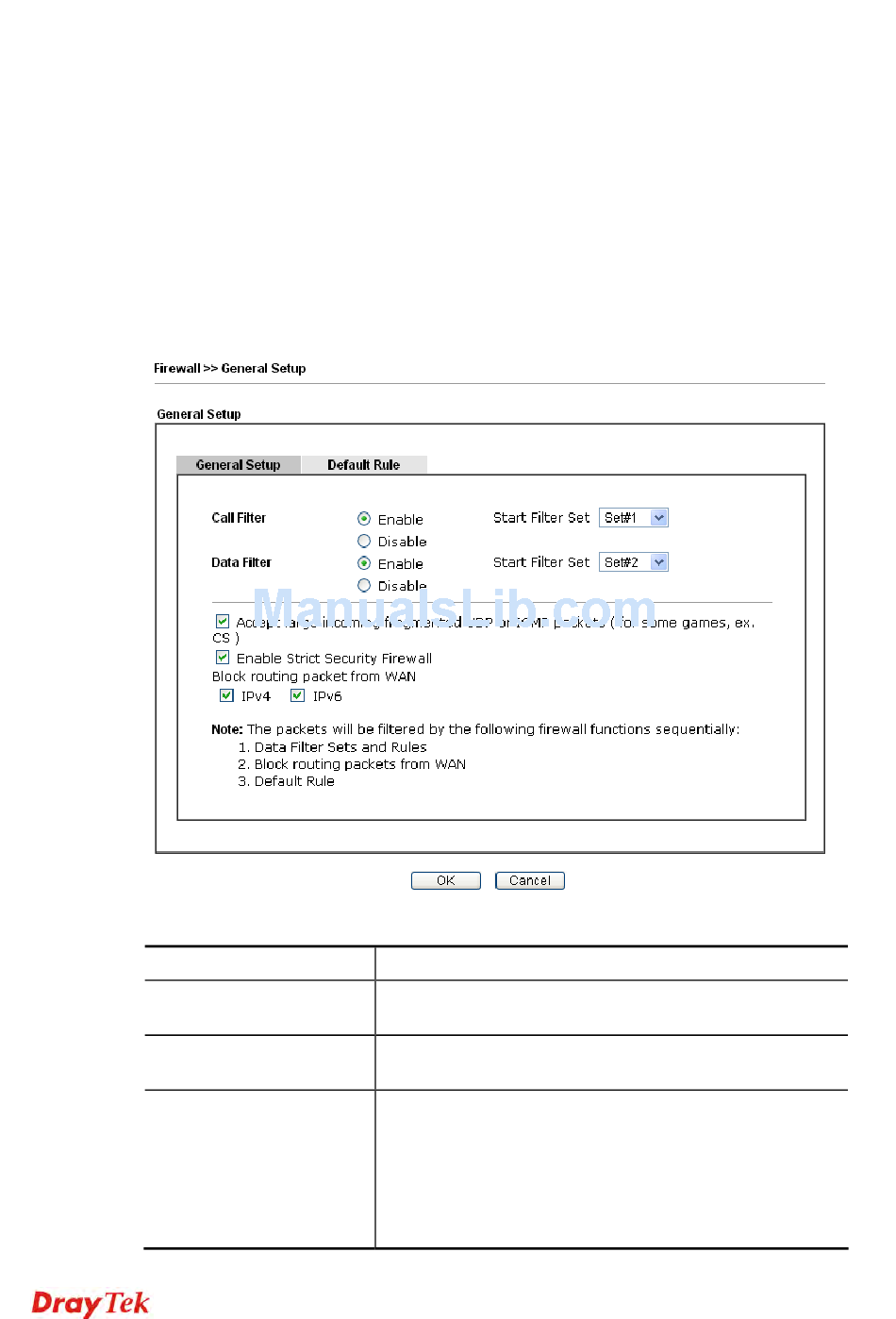
Task: Click the Block routing packet from WAN text
Action: pos(314,676)
